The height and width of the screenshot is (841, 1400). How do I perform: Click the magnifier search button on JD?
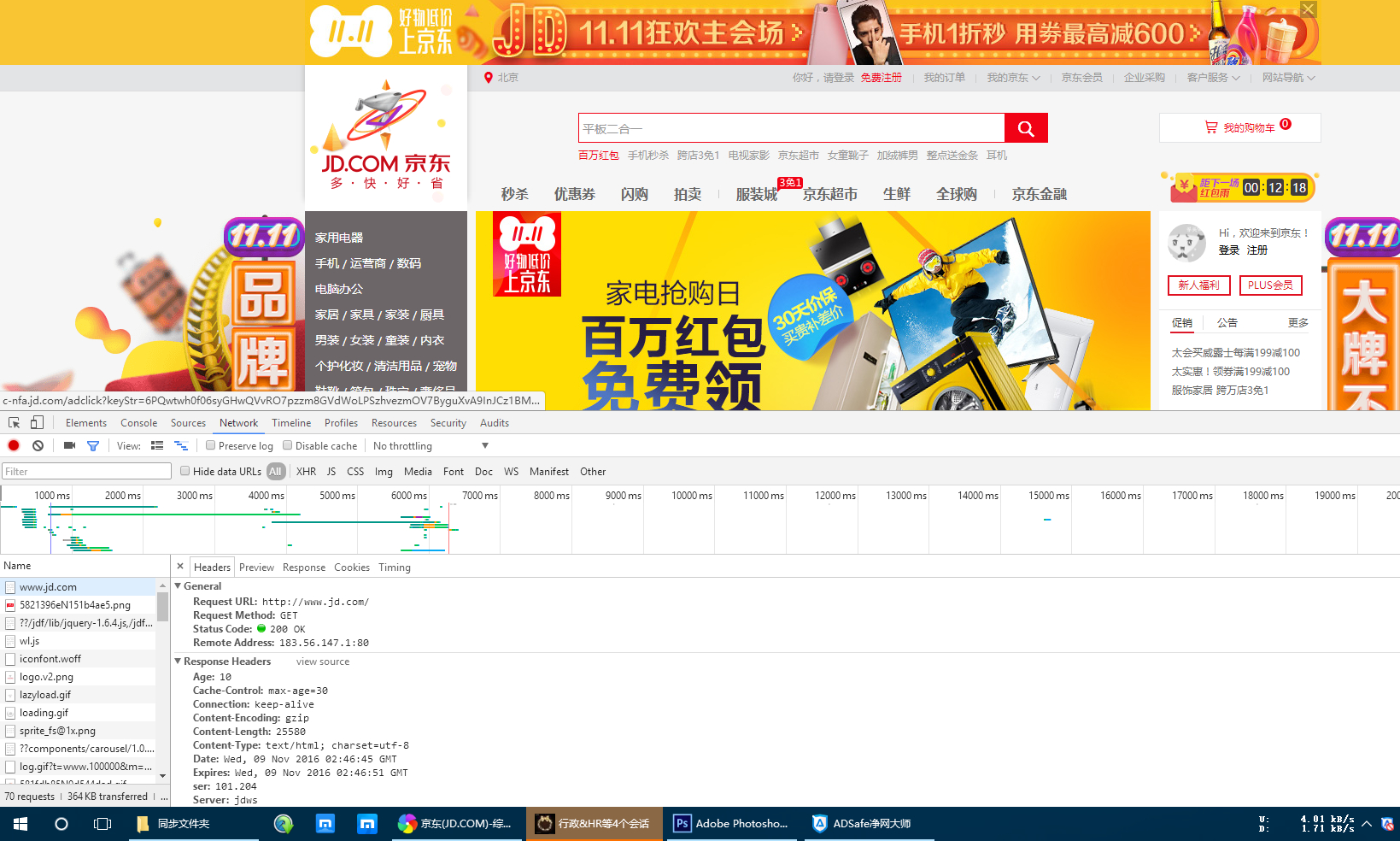tap(1026, 128)
